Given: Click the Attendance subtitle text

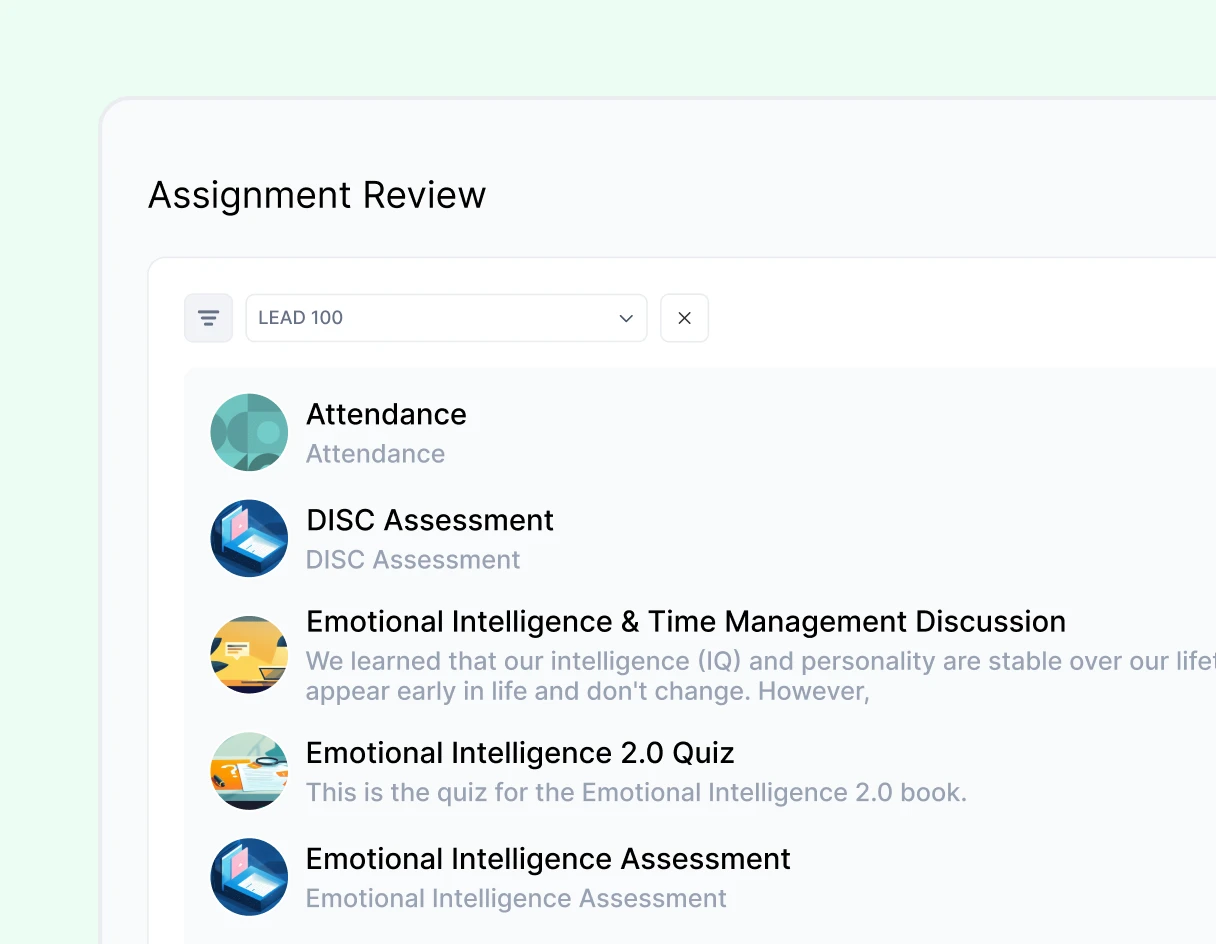Looking at the screenshot, I should pos(375,453).
